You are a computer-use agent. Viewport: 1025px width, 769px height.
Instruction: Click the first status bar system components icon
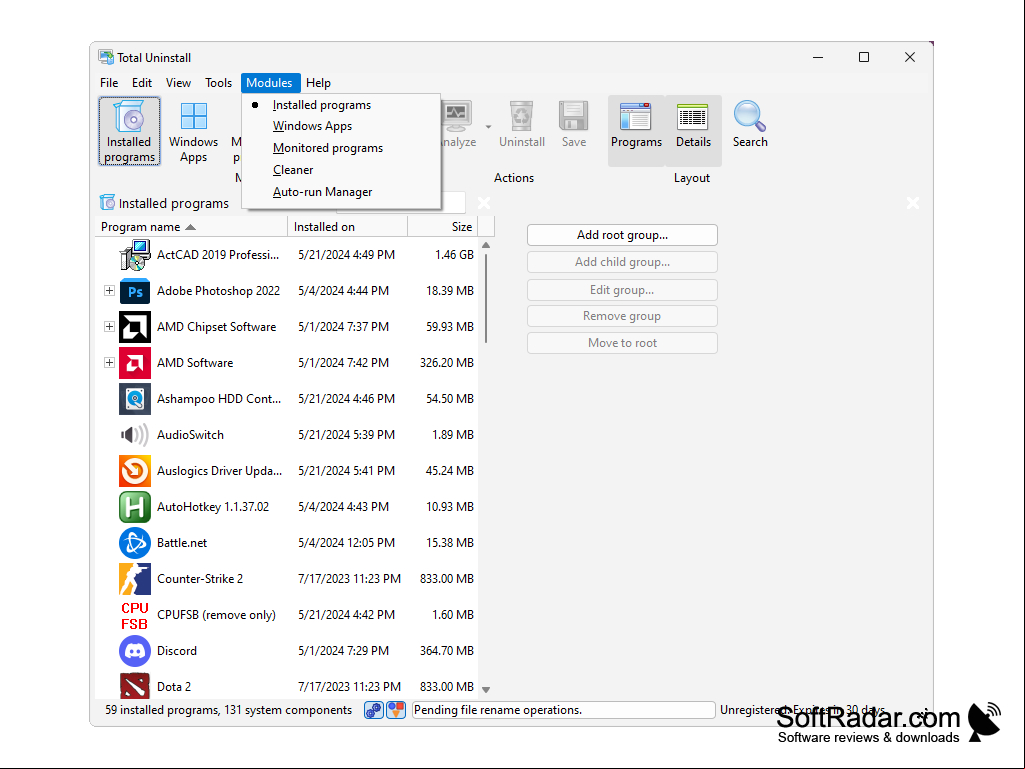click(373, 710)
